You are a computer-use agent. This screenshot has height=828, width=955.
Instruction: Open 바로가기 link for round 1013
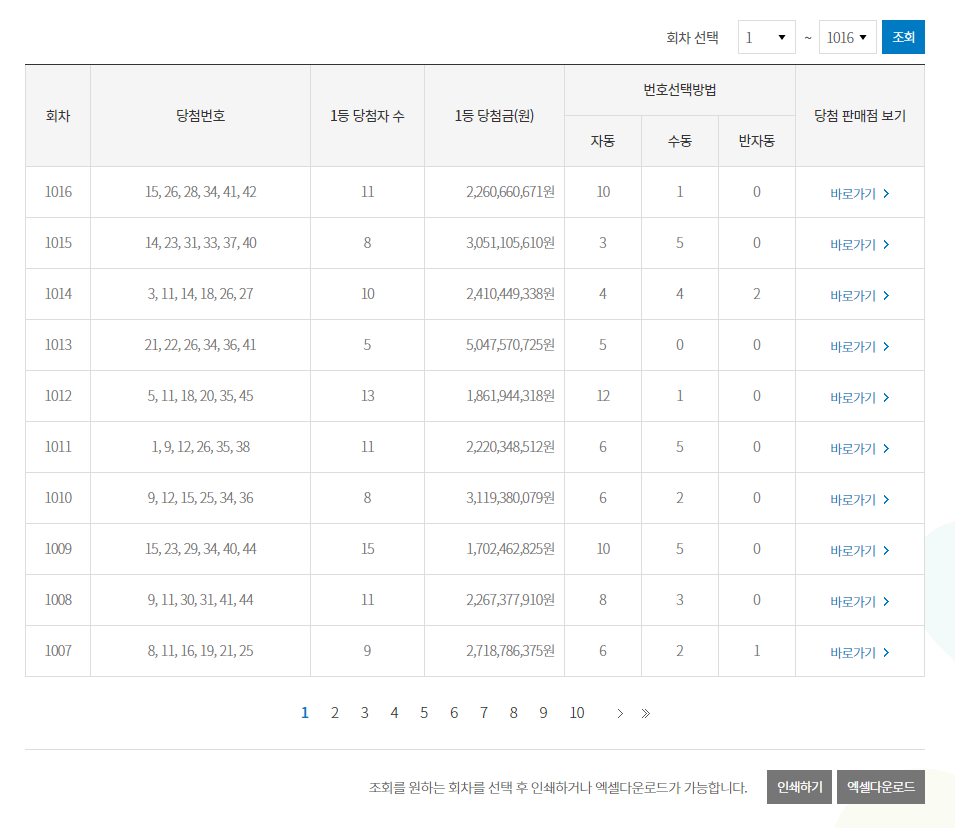pos(859,347)
